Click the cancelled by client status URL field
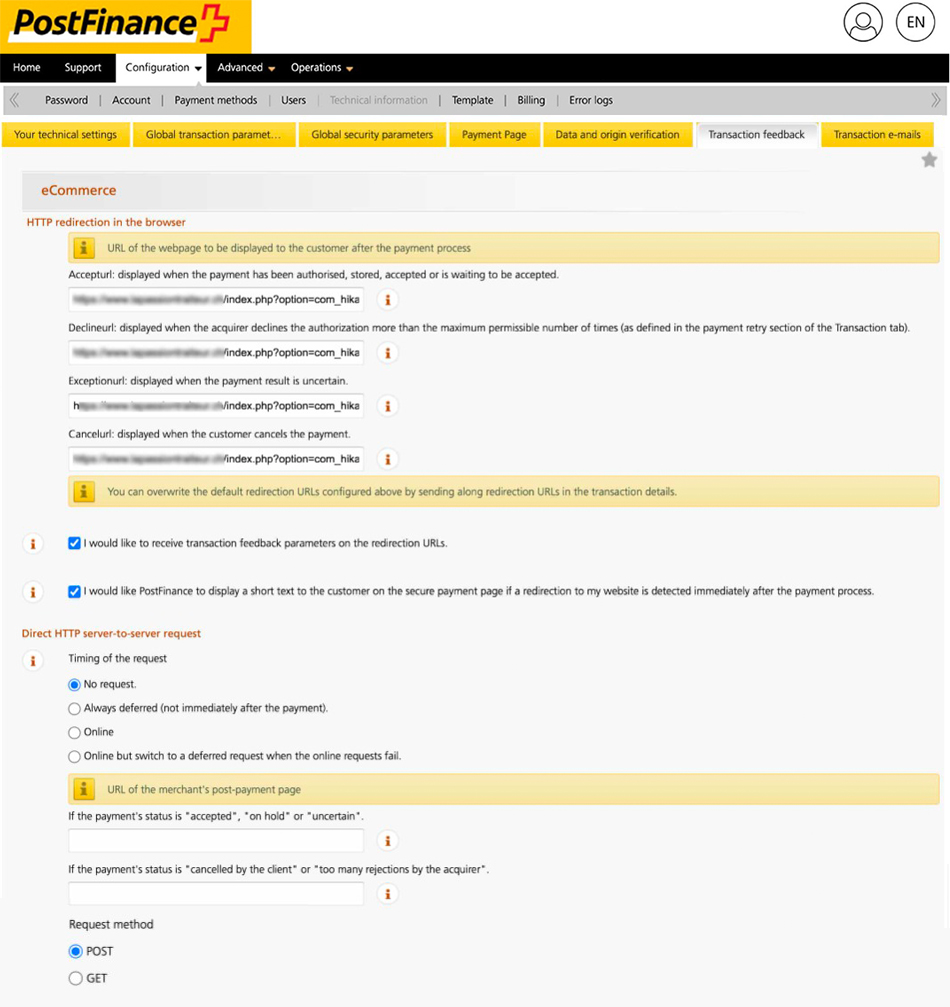This screenshot has width=950, height=1007. tap(216, 894)
